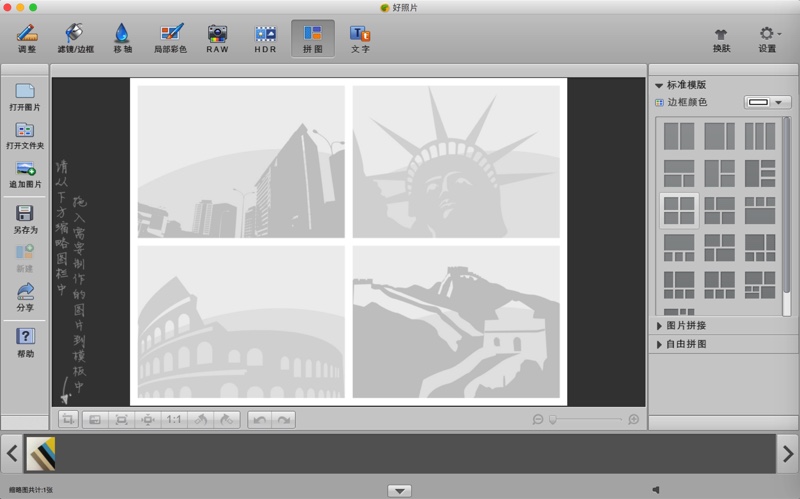Select template with wide top, two below

(x=679, y=173)
